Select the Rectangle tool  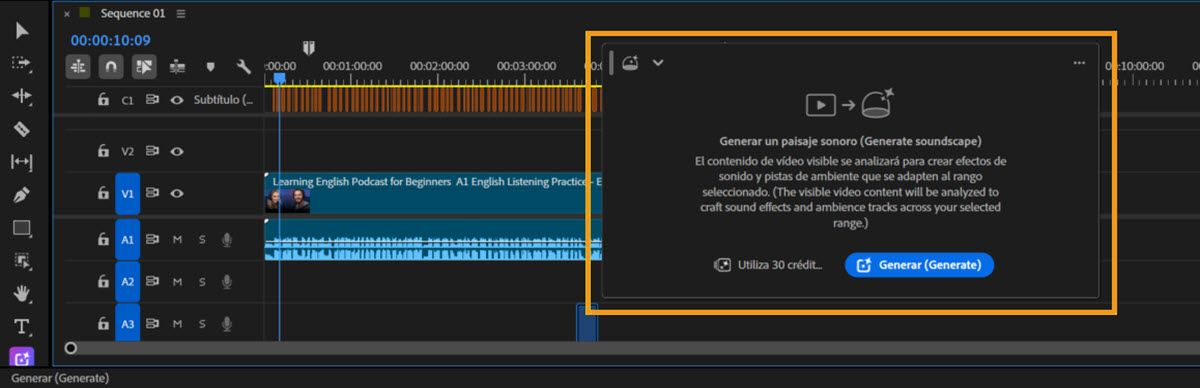pos(22,228)
